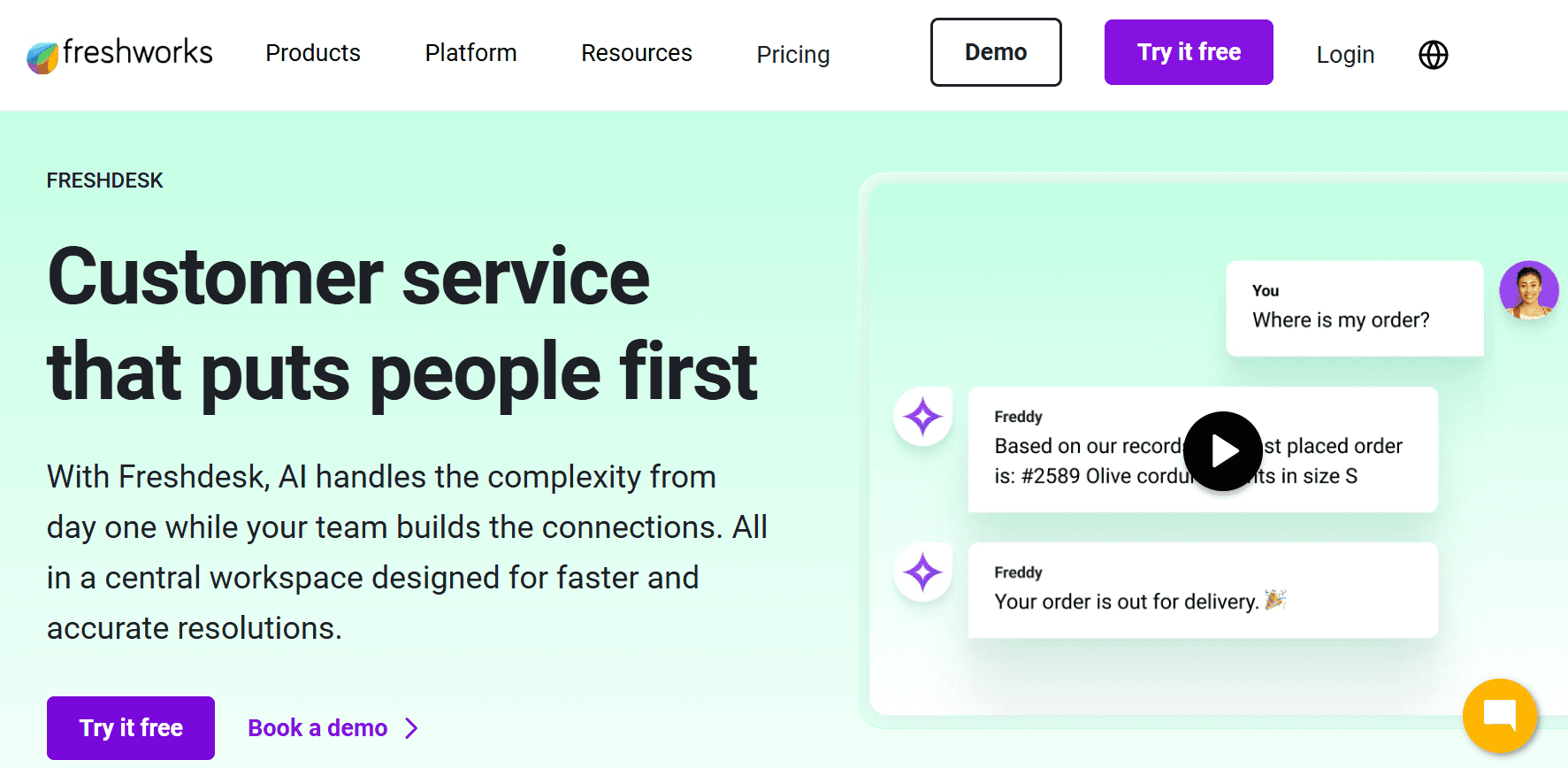Click the 'Based on our records' Freddy message
1568x768 pixels.
pos(1203,449)
